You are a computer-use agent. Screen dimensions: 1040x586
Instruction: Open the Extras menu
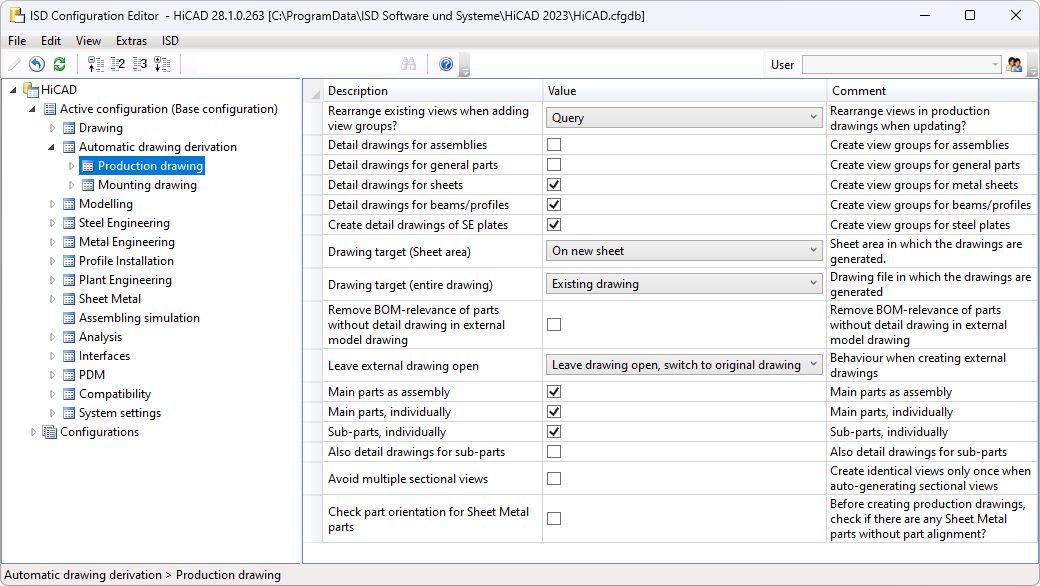click(x=131, y=41)
